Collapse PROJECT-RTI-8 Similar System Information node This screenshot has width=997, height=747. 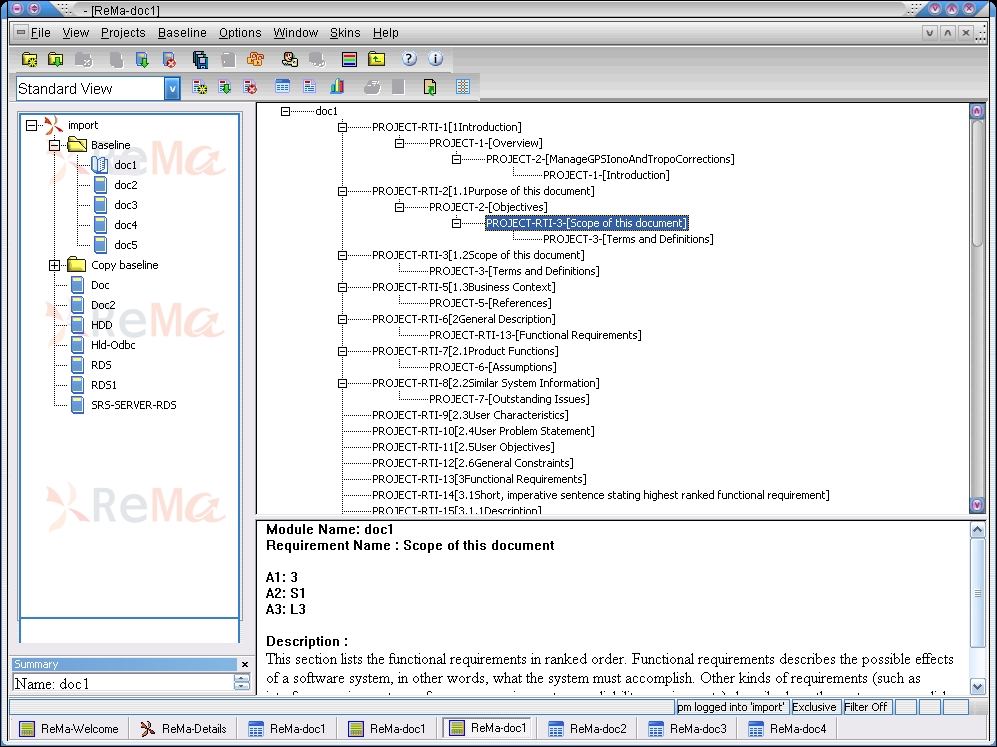point(342,383)
